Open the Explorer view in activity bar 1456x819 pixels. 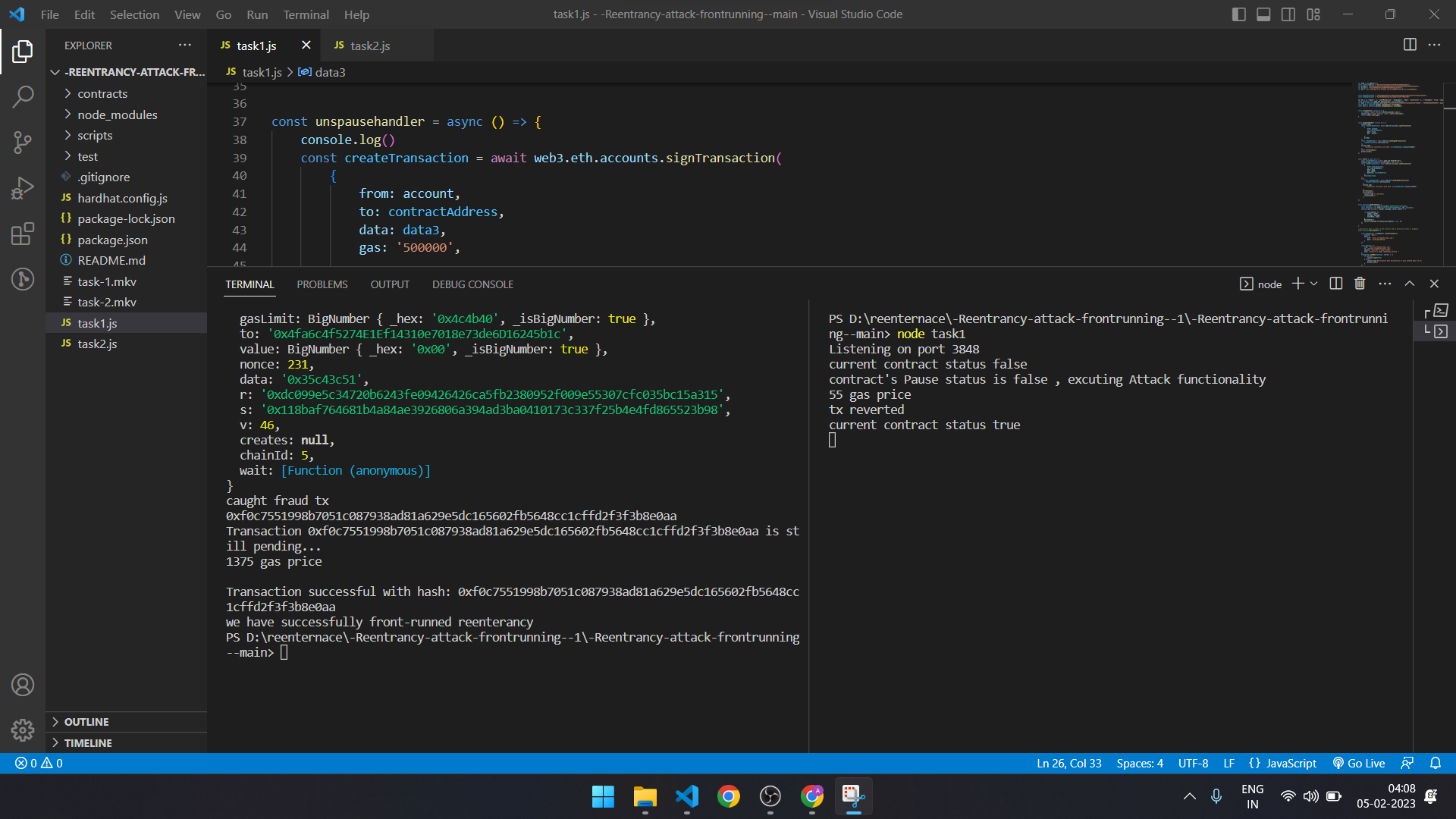23,52
